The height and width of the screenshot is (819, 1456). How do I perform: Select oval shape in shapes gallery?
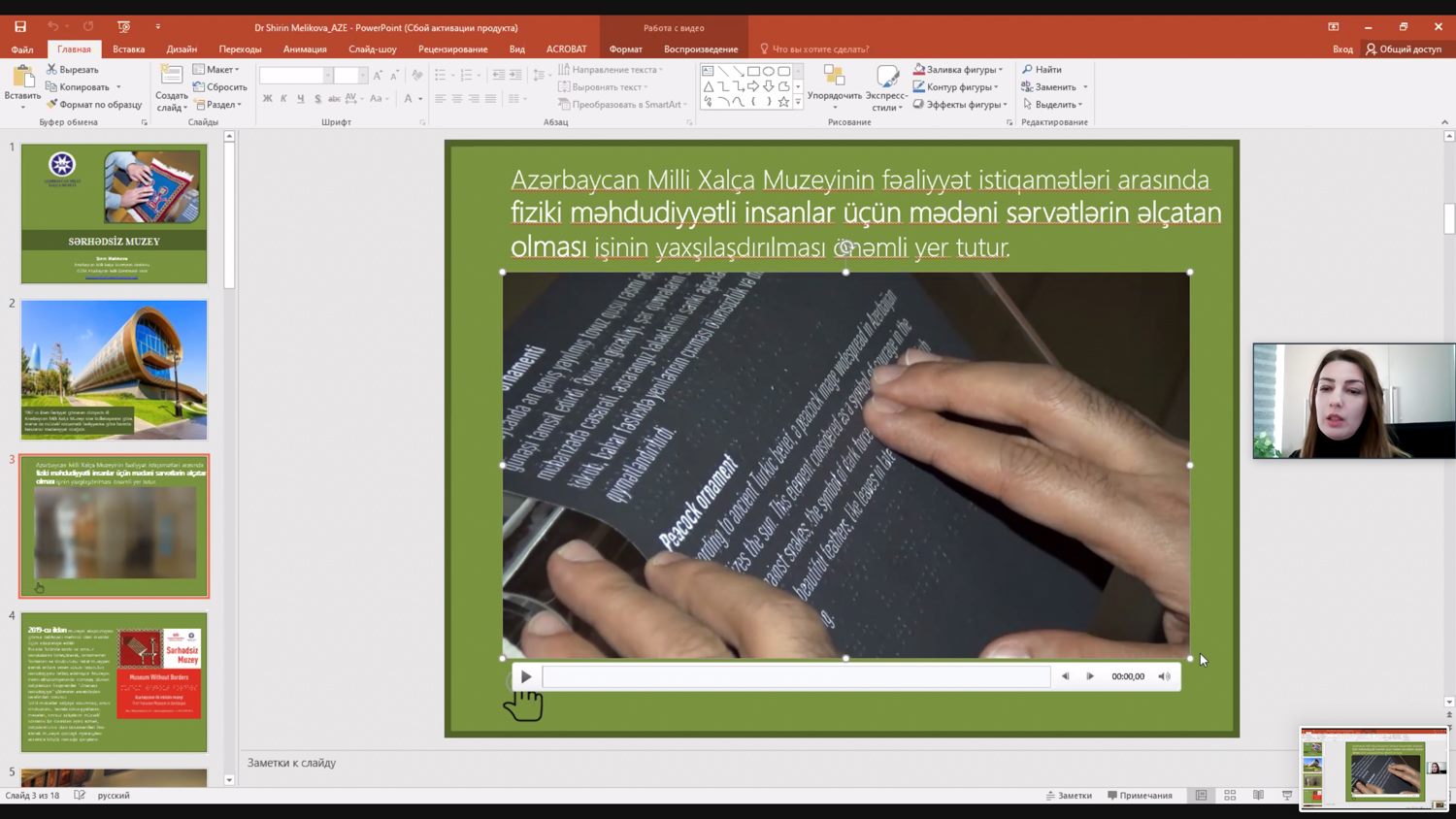coord(769,71)
